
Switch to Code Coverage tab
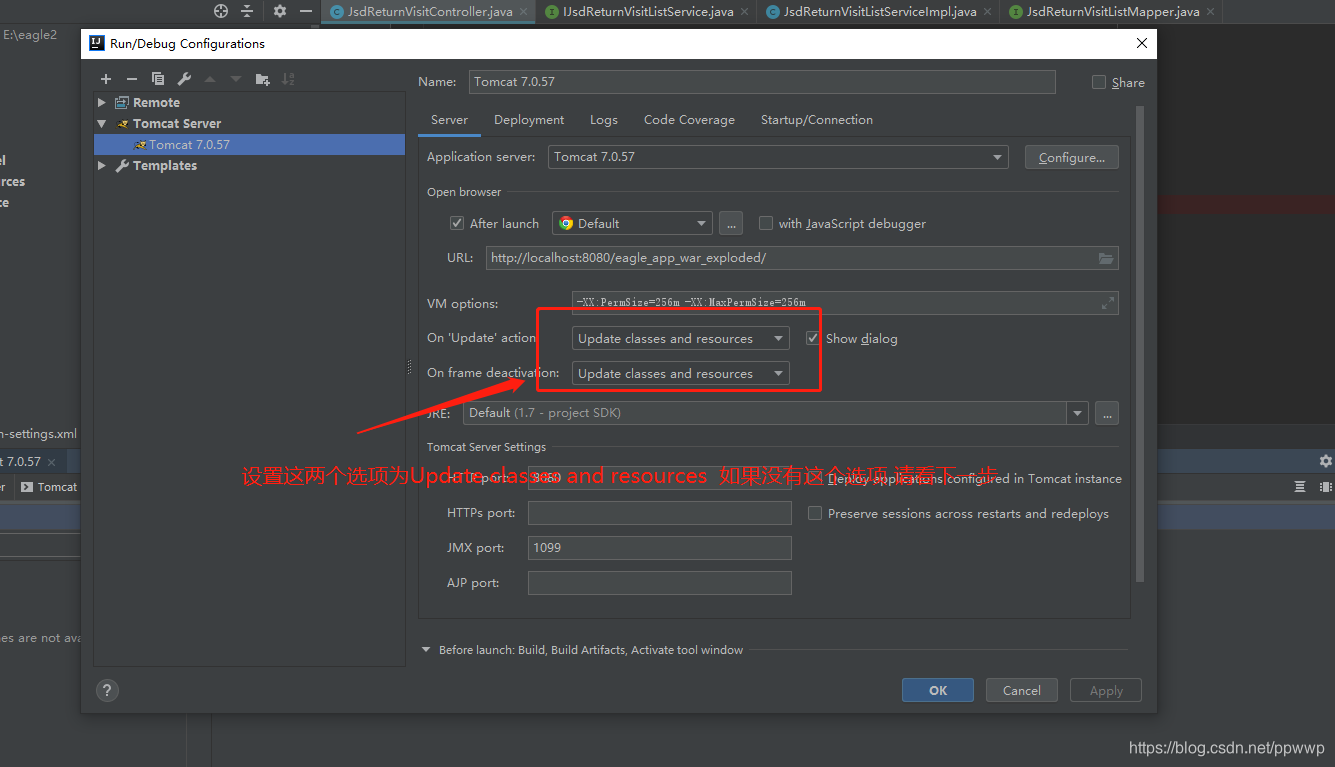click(689, 119)
